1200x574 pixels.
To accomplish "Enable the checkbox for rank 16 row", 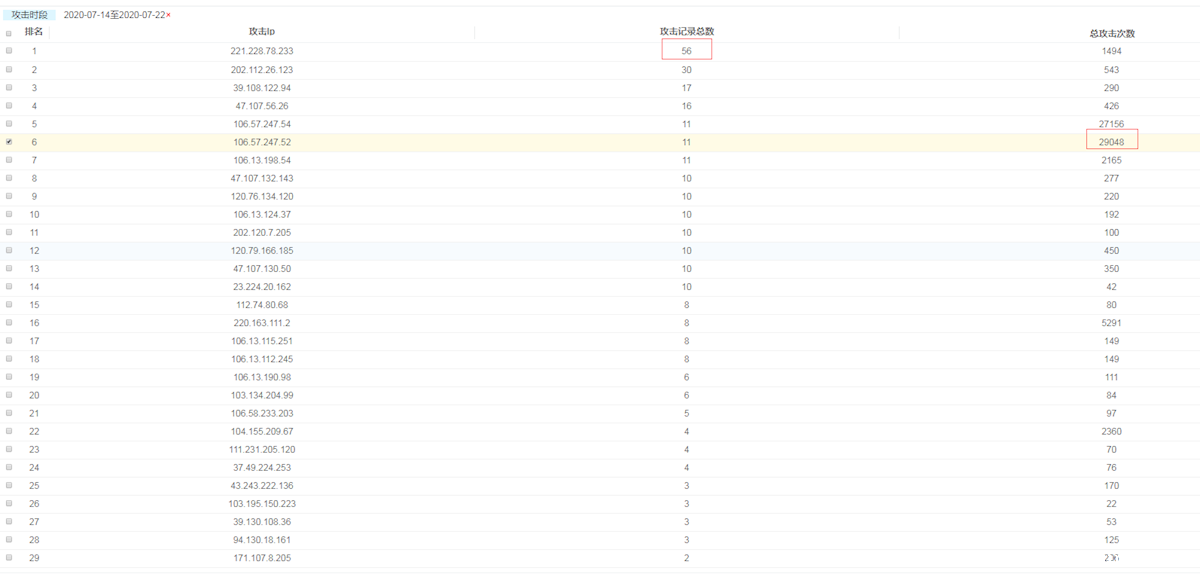I will 9,323.
